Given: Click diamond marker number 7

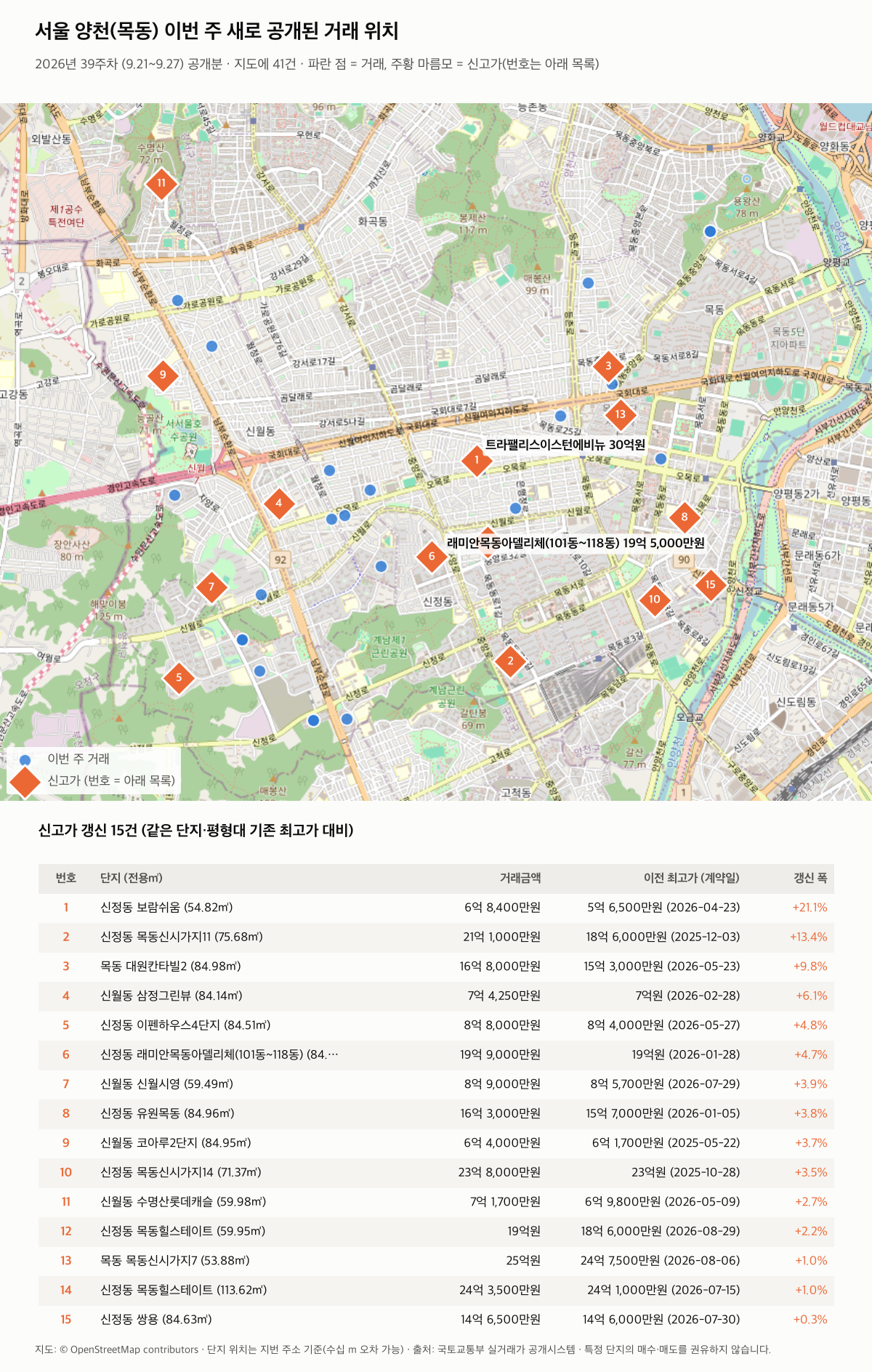Looking at the screenshot, I should click(211, 587).
